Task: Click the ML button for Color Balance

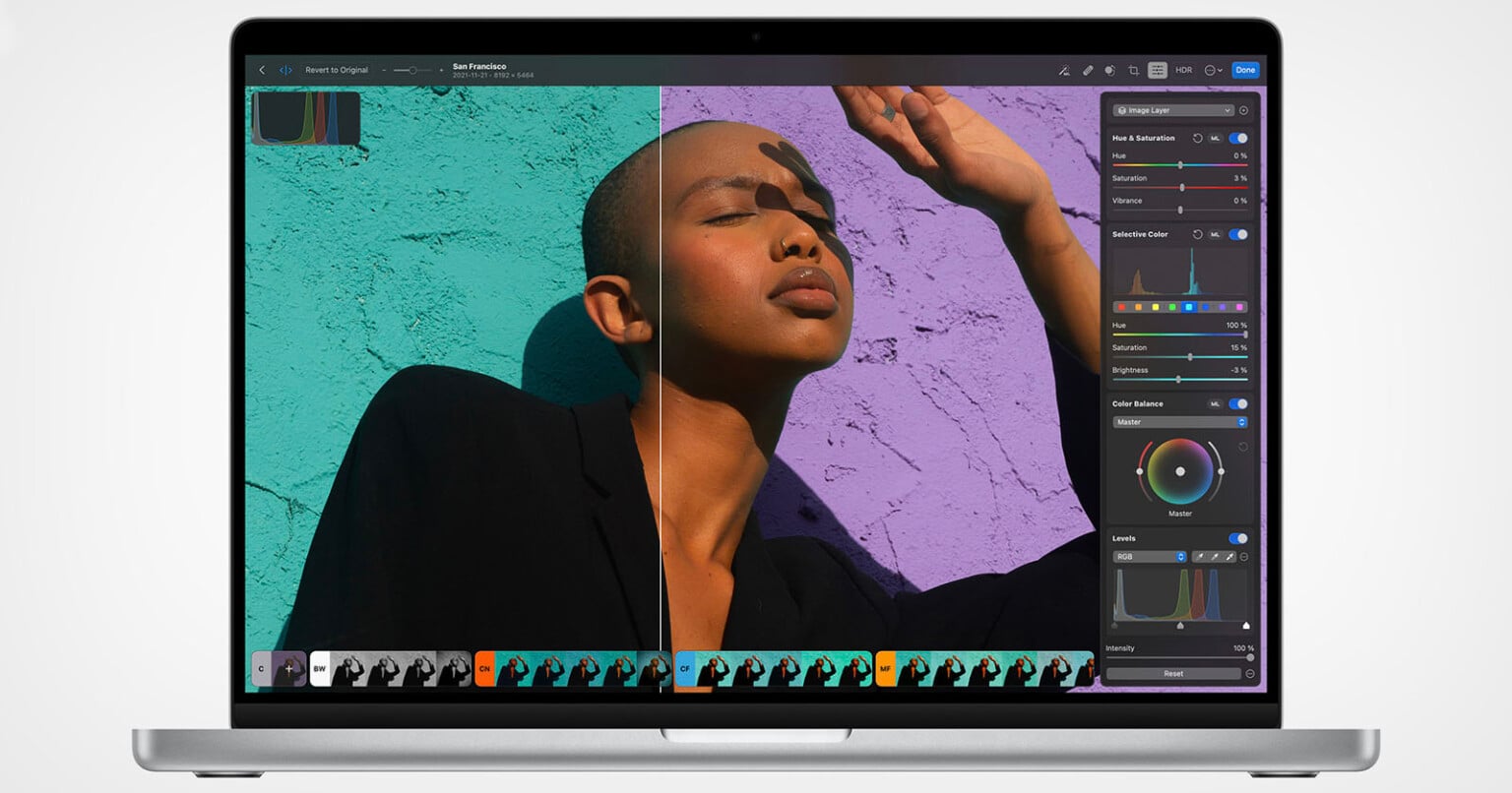Action: [x=1215, y=403]
